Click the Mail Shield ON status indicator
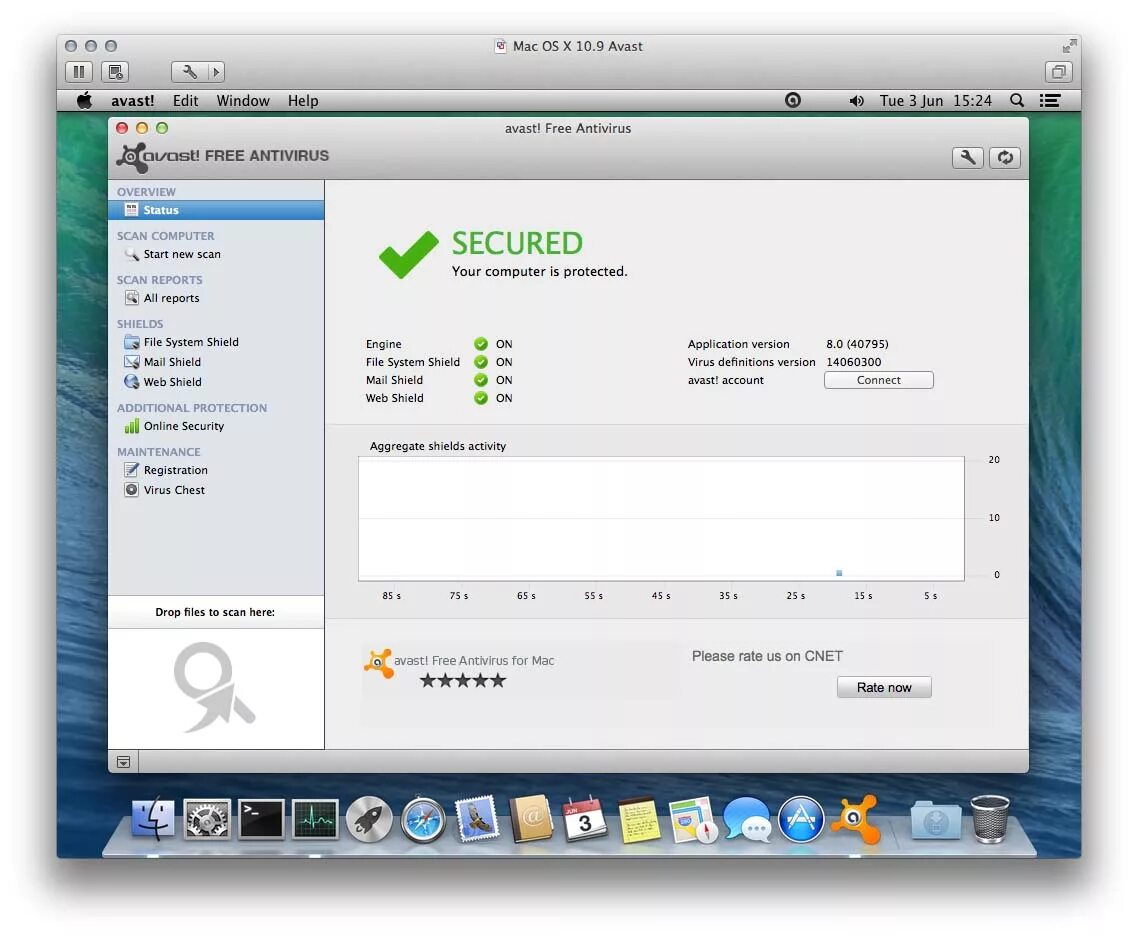Viewport: 1138px width, 937px height. coord(480,380)
